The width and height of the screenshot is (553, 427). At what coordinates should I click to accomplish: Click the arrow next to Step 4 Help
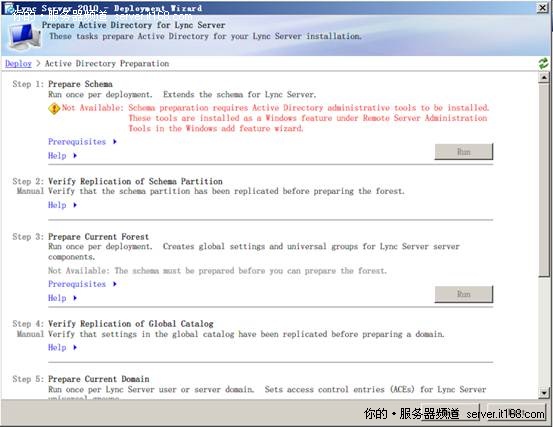(75, 348)
